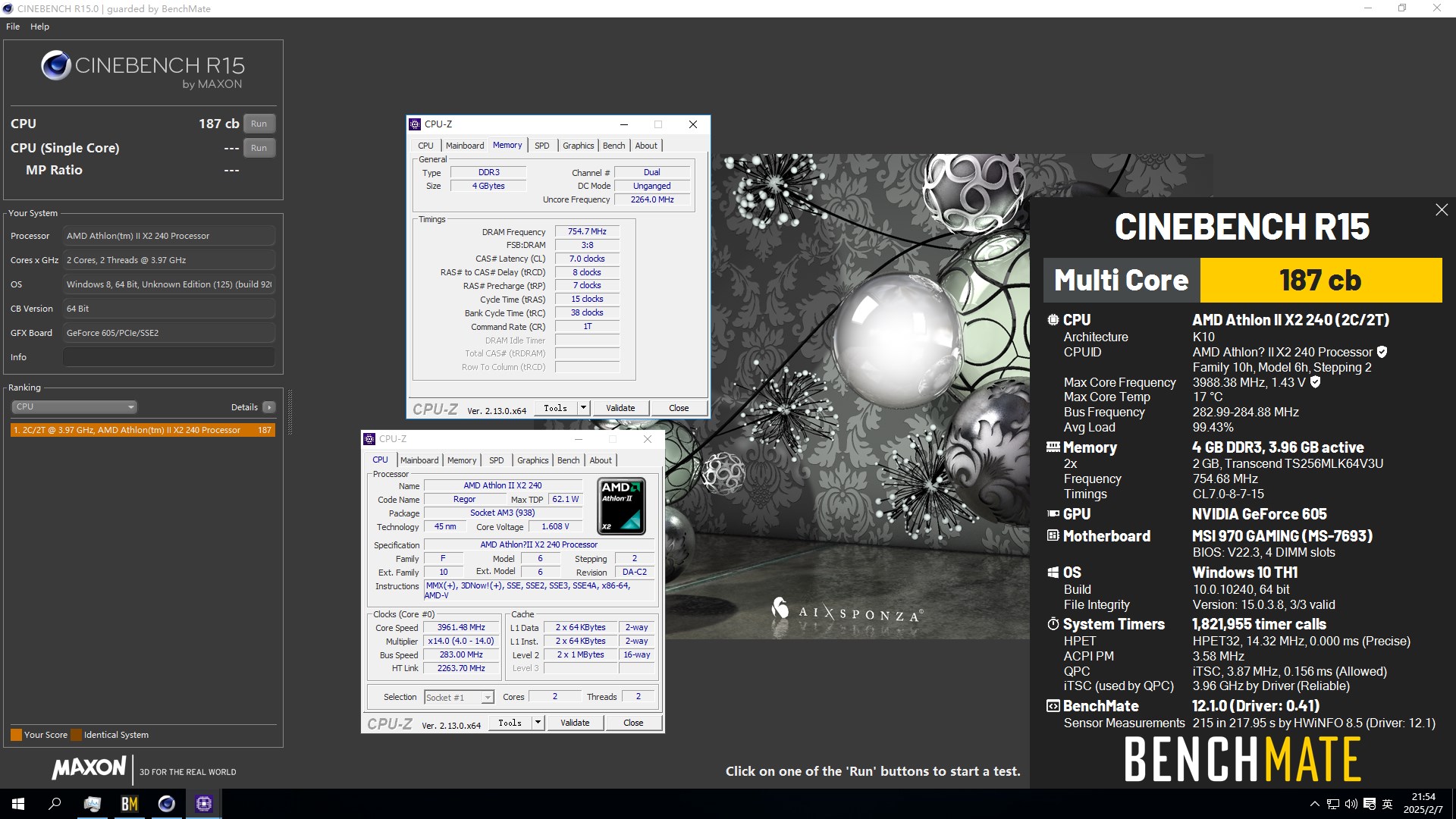Select ranking entry AMD Athlon 187
The image size is (1456, 819).
(x=143, y=430)
